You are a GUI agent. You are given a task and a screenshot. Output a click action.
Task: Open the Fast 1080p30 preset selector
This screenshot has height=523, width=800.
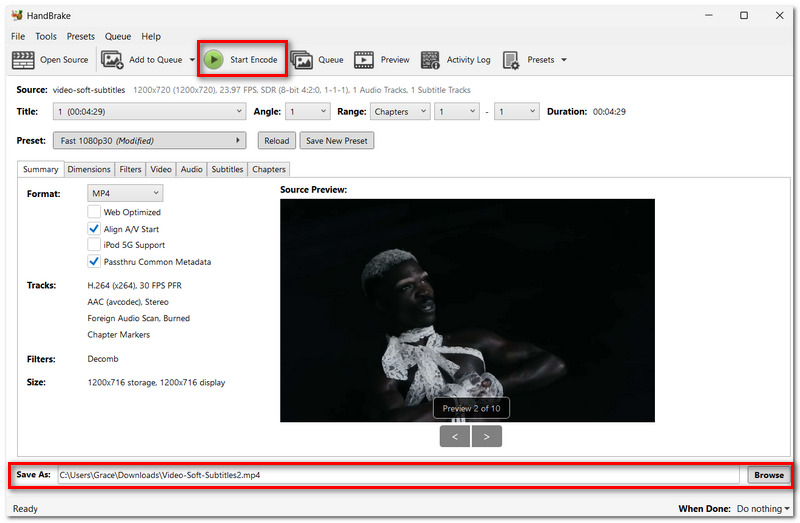[x=149, y=141]
